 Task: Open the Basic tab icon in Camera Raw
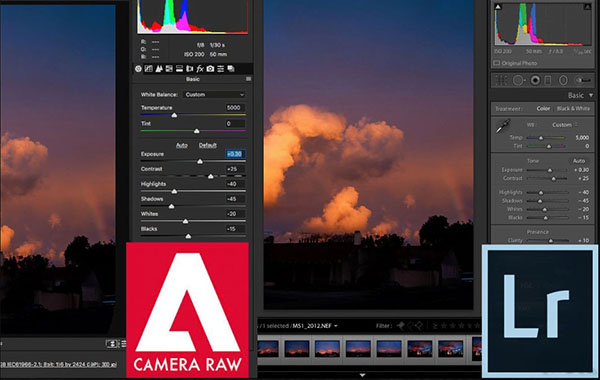pyautogui.click(x=138, y=69)
